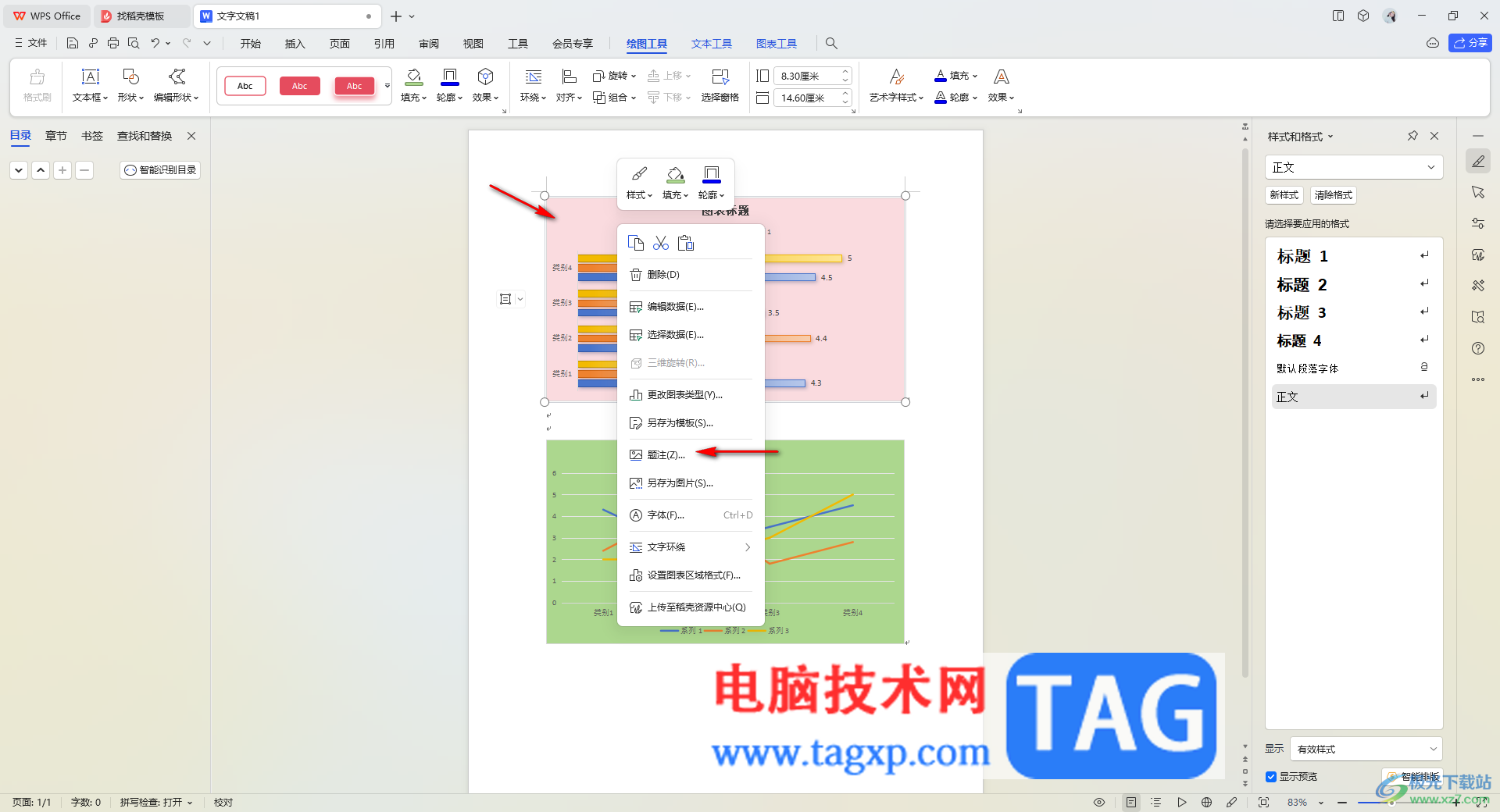This screenshot has height=812, width=1500.
Task: Click the New Style button
Action: click(1284, 195)
